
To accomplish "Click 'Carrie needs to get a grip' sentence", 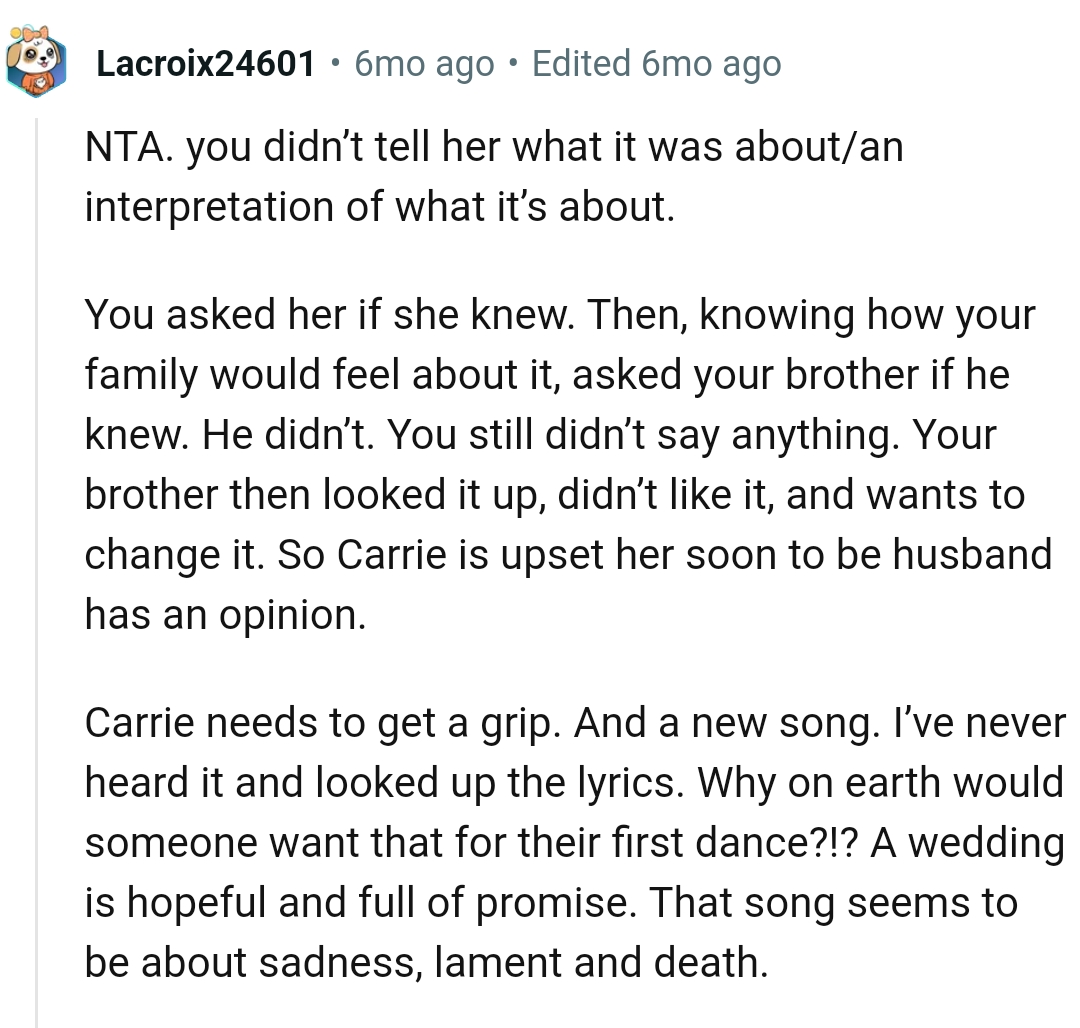I will coord(323,723).
